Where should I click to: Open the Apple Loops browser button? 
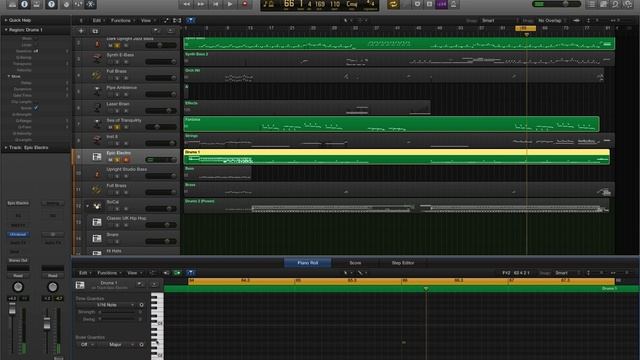616,4
